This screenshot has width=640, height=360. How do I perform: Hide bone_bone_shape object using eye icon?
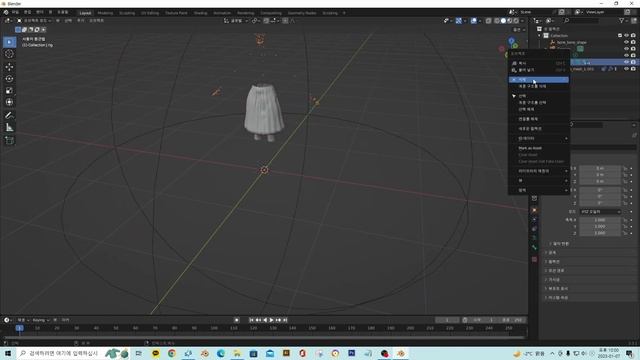pyautogui.click(x=627, y=42)
